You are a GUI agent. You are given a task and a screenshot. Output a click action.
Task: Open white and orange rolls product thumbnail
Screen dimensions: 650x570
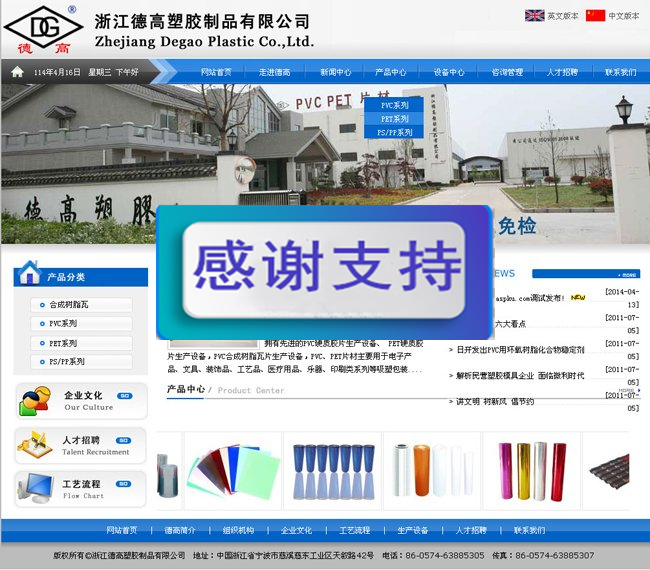432,471
